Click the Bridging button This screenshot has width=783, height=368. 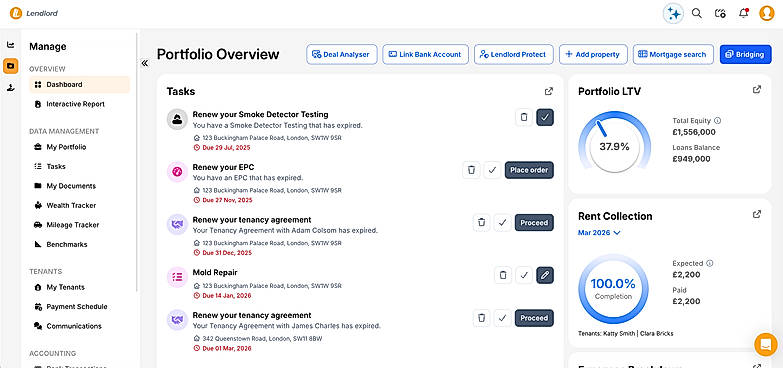[x=745, y=54]
